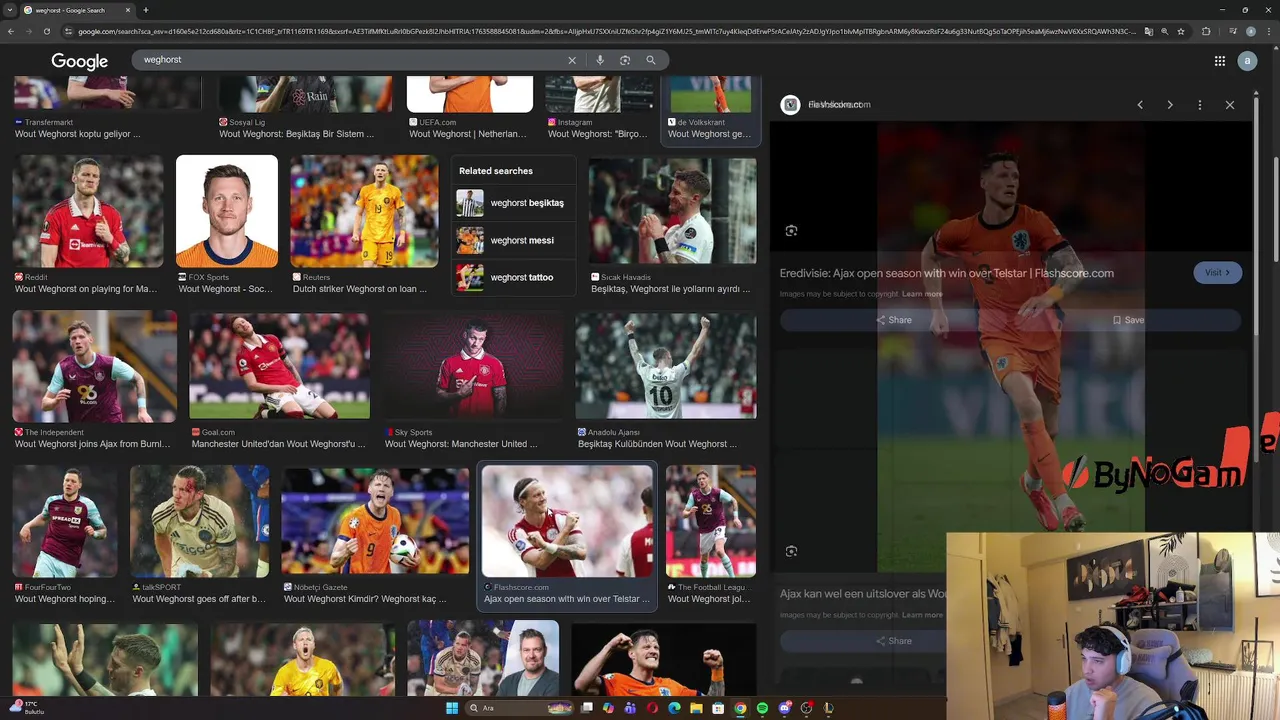
Task: Select the weghorst Google Search tab
Action: (x=76, y=10)
